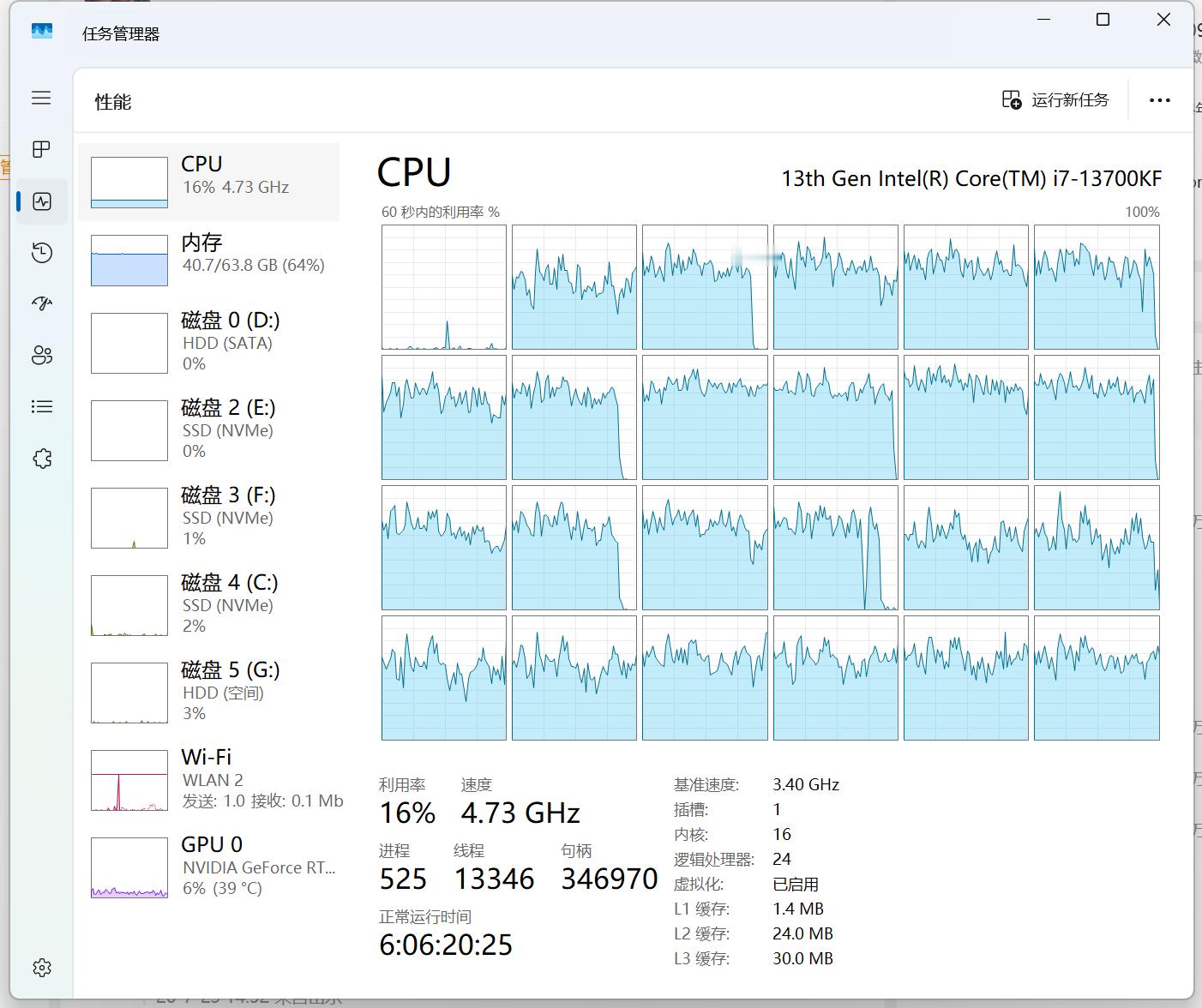The width and height of the screenshot is (1202, 1008).
Task: Open the navigation hamburger menu
Action: 41,99
